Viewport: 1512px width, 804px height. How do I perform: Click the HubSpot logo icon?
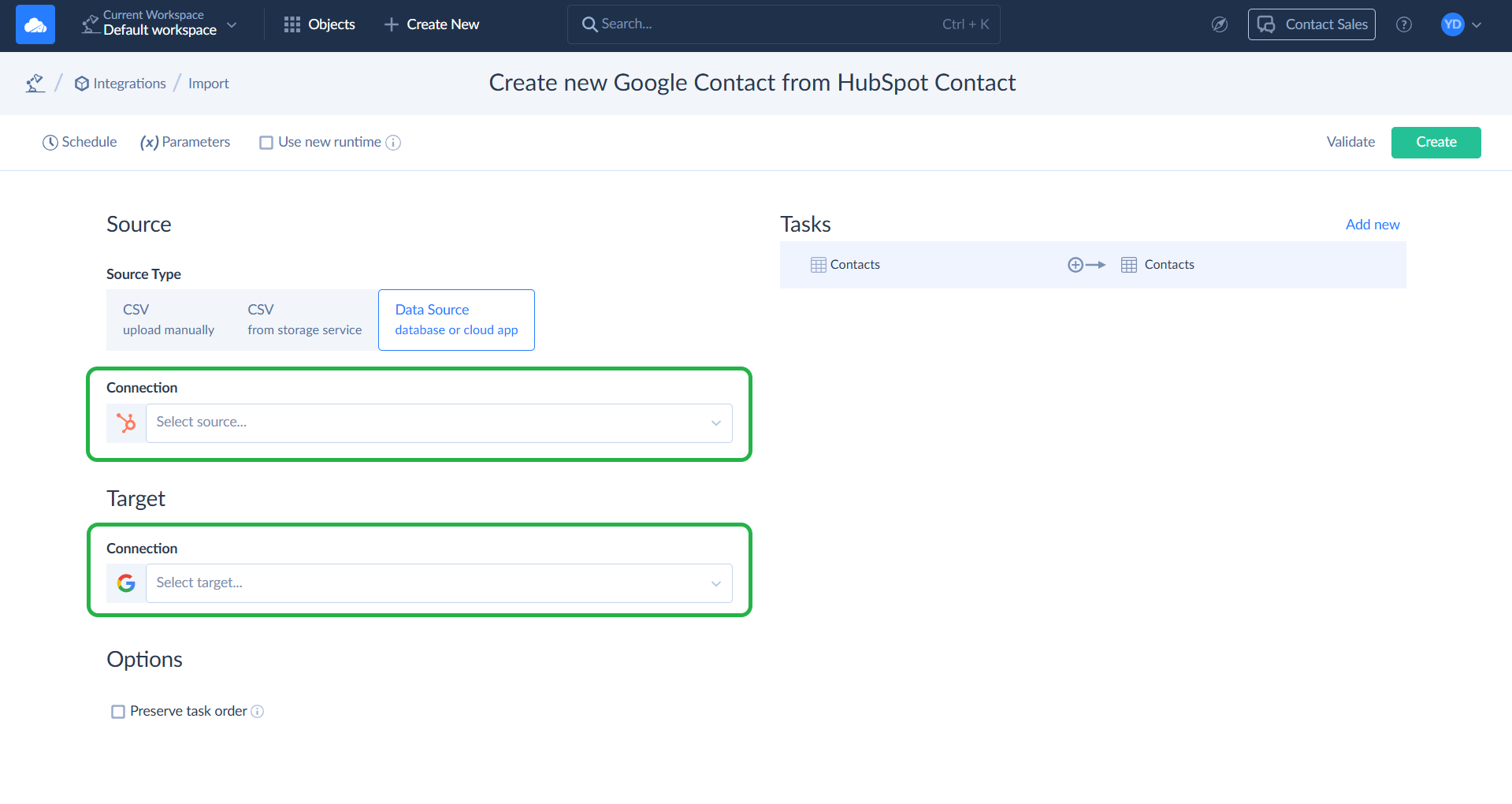tap(126, 423)
